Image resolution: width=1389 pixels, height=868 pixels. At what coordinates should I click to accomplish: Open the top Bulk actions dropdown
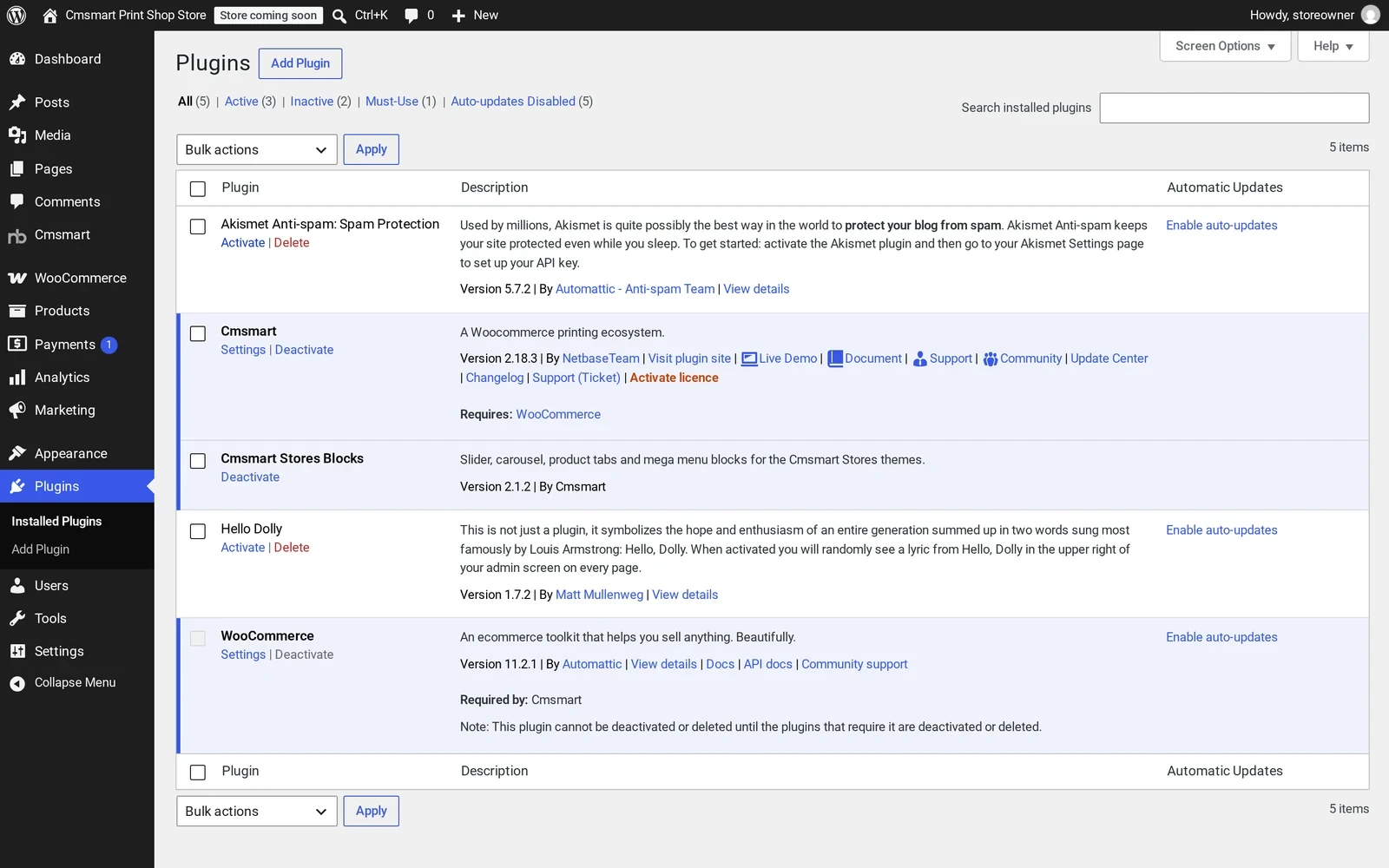tap(257, 149)
